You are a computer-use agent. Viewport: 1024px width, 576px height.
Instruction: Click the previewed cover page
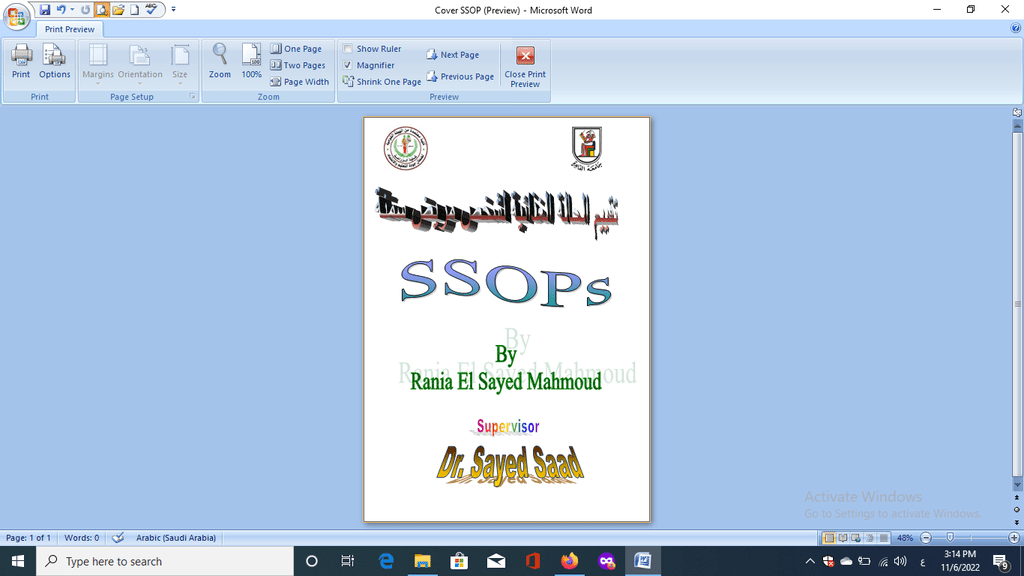click(x=507, y=319)
